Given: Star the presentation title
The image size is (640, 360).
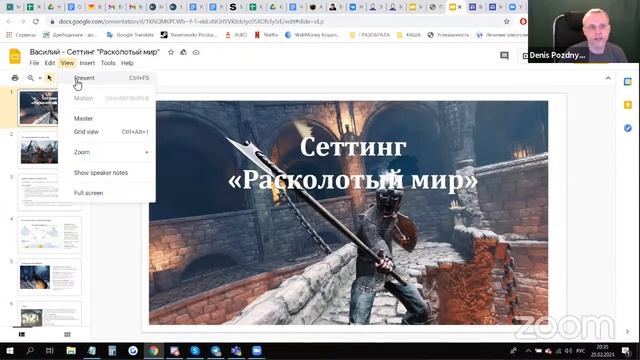Looking at the screenshot, I should coord(171,52).
